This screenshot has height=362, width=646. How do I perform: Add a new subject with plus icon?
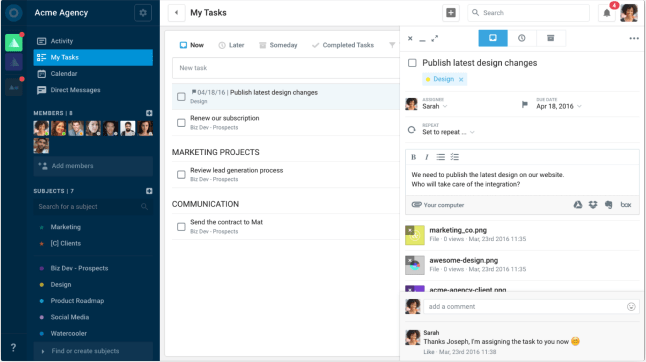149,191
